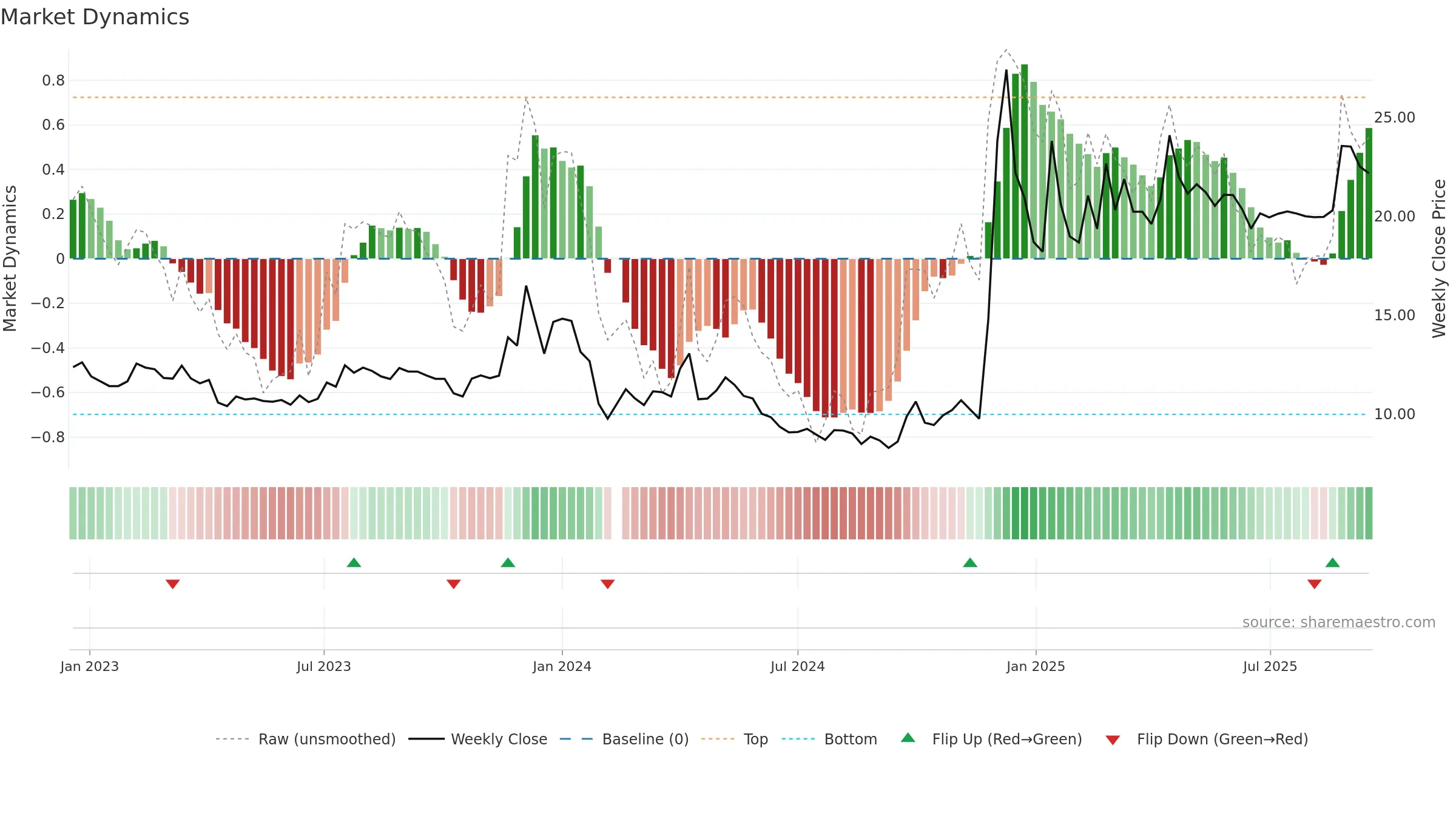Click the 25.00 right axis price label
The width and height of the screenshot is (1456, 819).
click(1395, 118)
